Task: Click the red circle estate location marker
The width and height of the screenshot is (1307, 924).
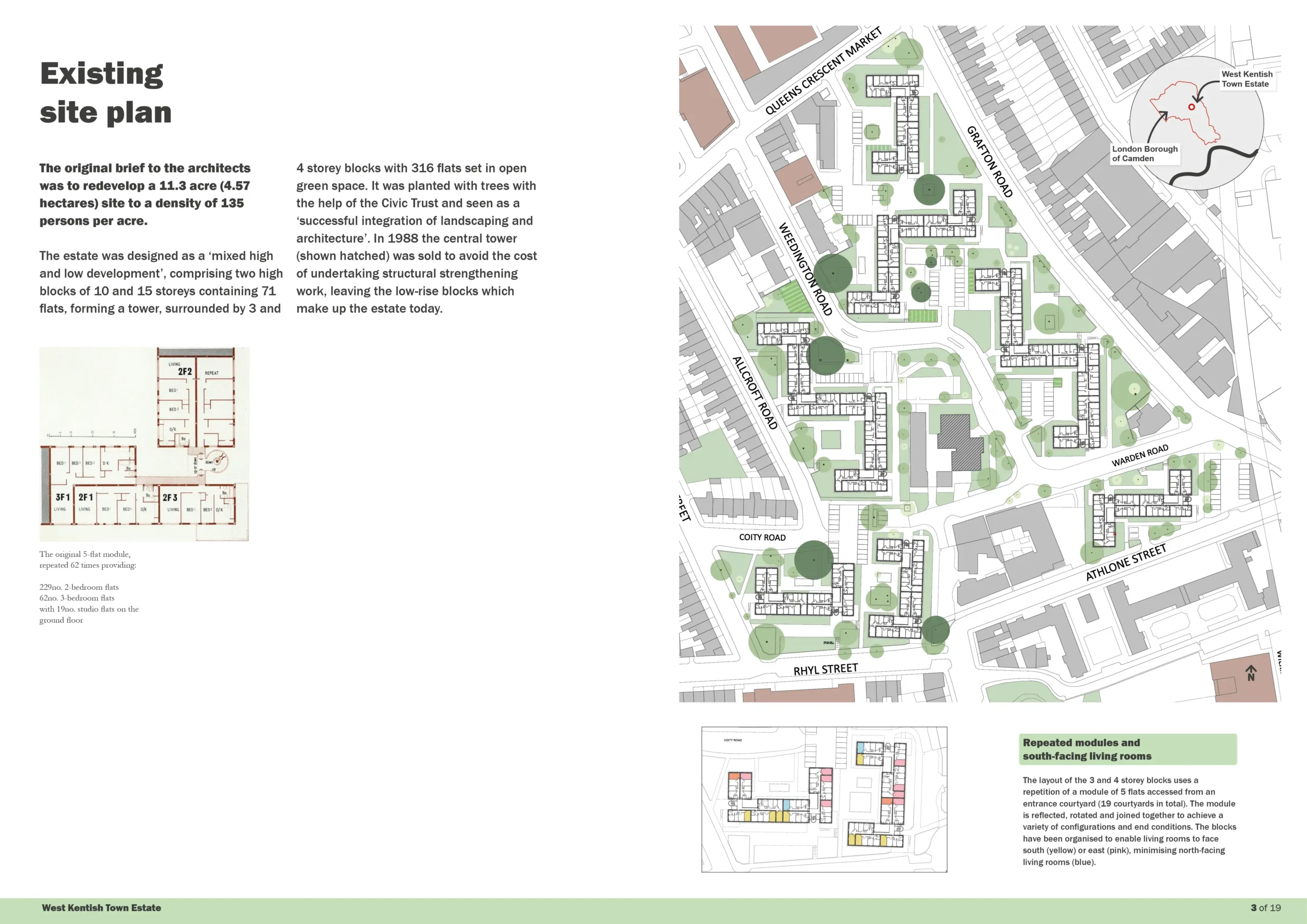Action: (x=1191, y=107)
